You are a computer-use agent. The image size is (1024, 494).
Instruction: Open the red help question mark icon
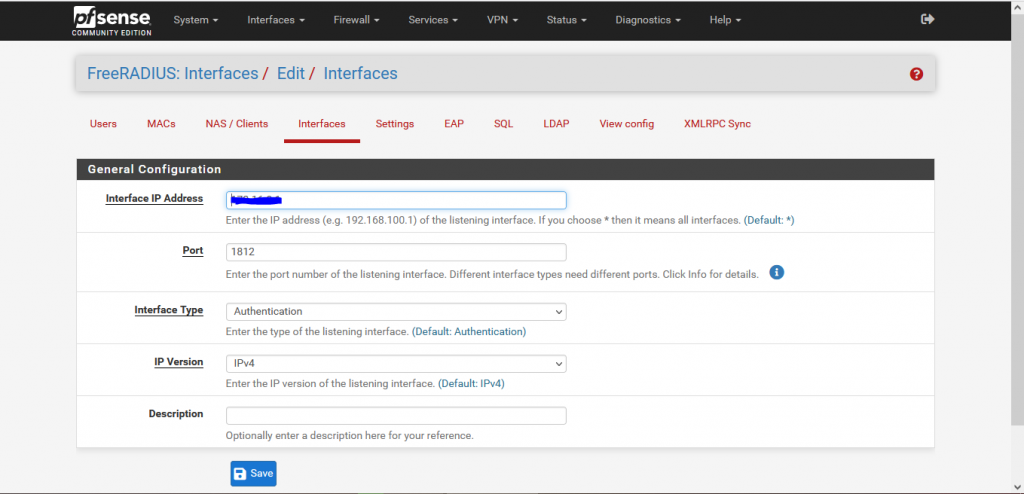[x=916, y=74]
